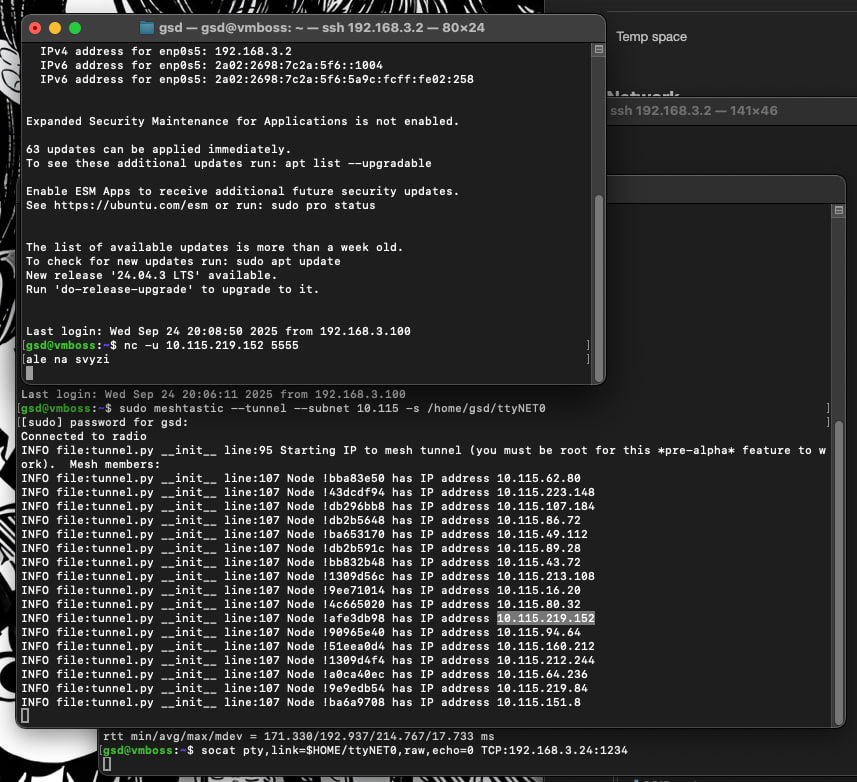
Task: Click the folder proxy icon in the terminal title
Action: coord(147,28)
